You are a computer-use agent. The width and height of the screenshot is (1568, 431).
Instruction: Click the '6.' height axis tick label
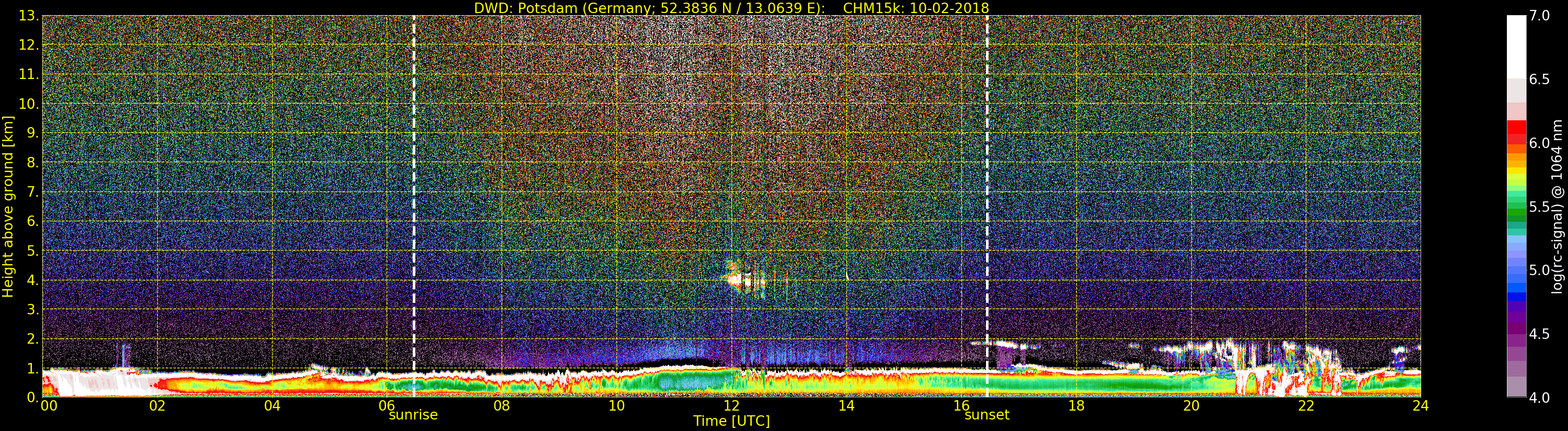tap(32, 221)
